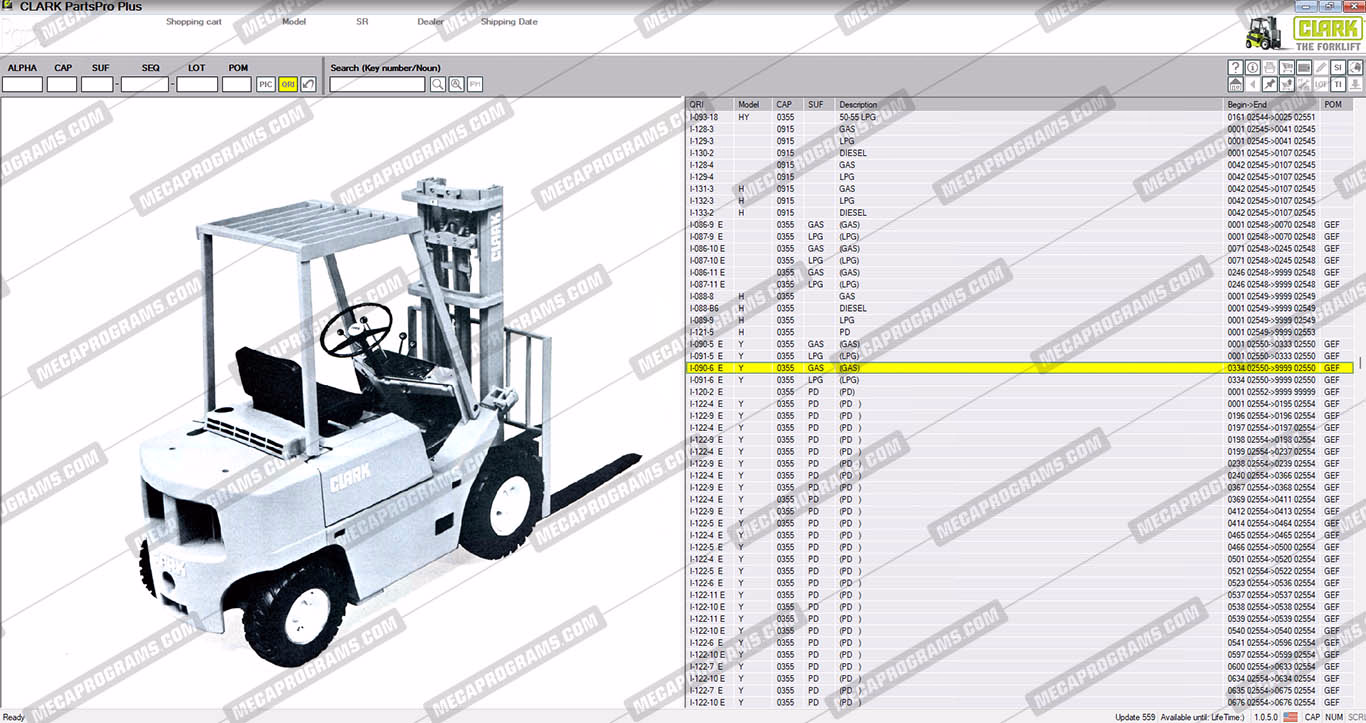Viewport: 1366px width, 723px height.
Task: Focus the SEQ input field
Action: (145, 85)
